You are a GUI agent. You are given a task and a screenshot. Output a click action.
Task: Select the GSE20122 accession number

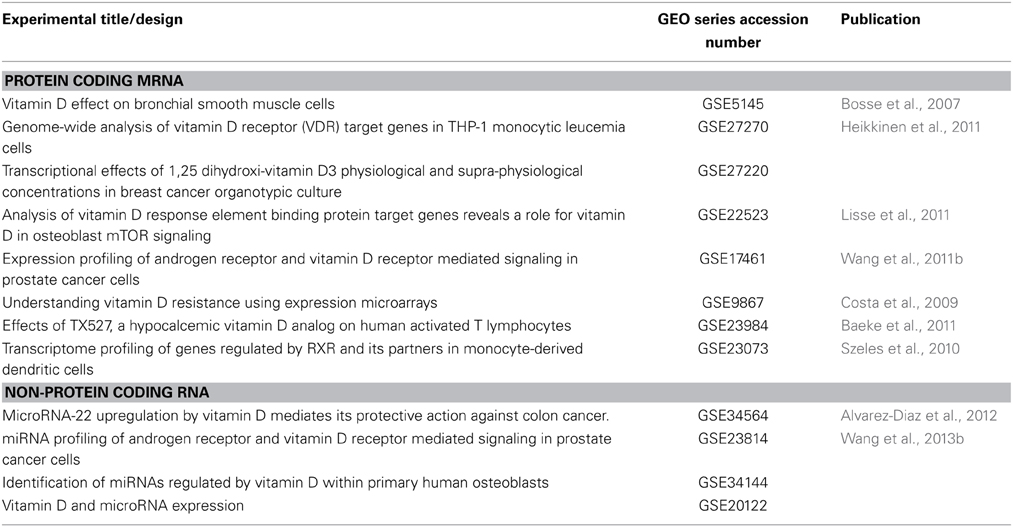click(x=733, y=506)
